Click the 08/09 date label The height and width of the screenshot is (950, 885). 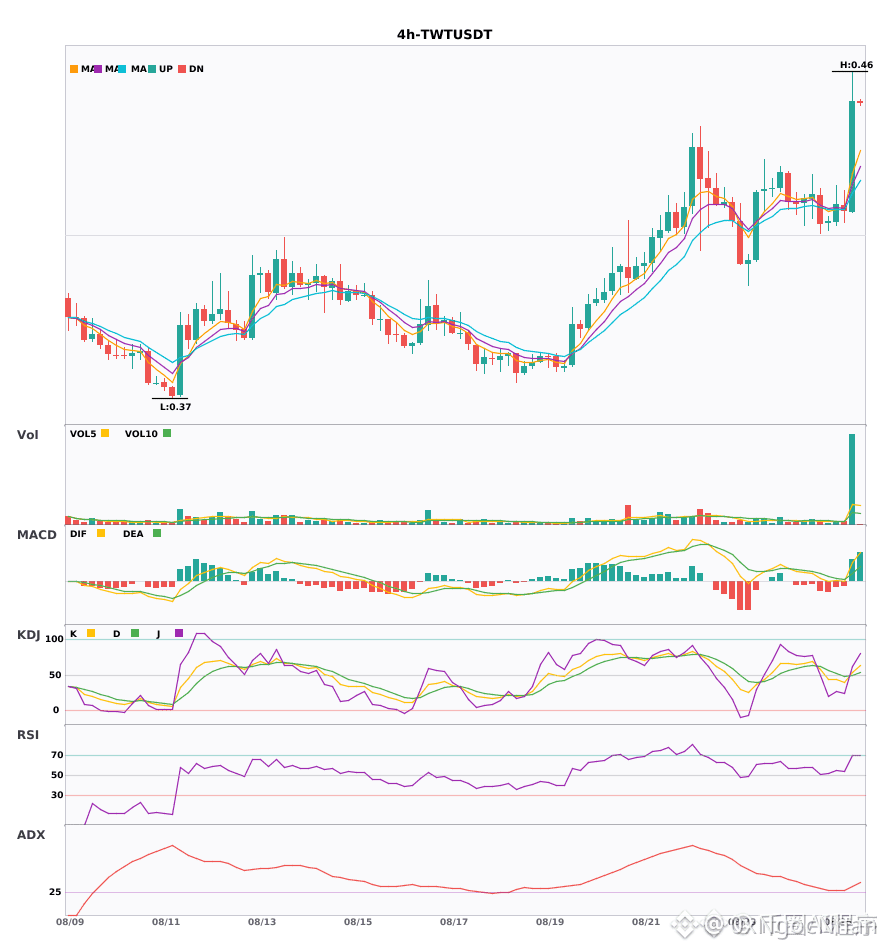click(70, 922)
